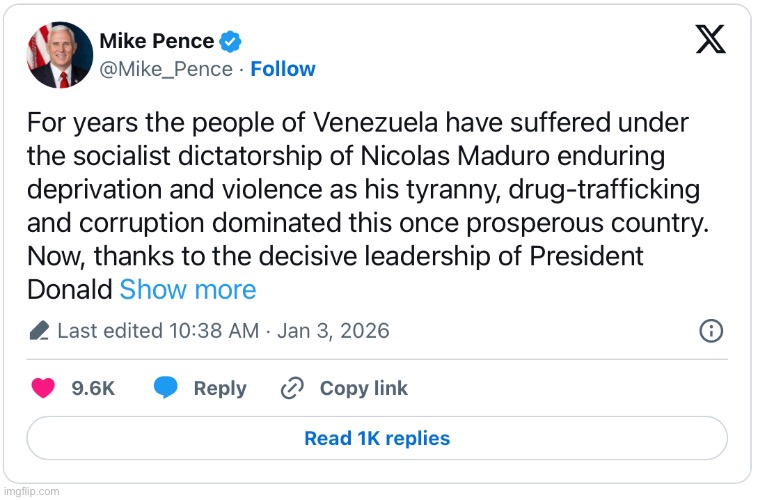Image resolution: width=758 pixels, height=500 pixels.
Task: Open the Jan 3, 2026 date link
Action: coord(332,330)
